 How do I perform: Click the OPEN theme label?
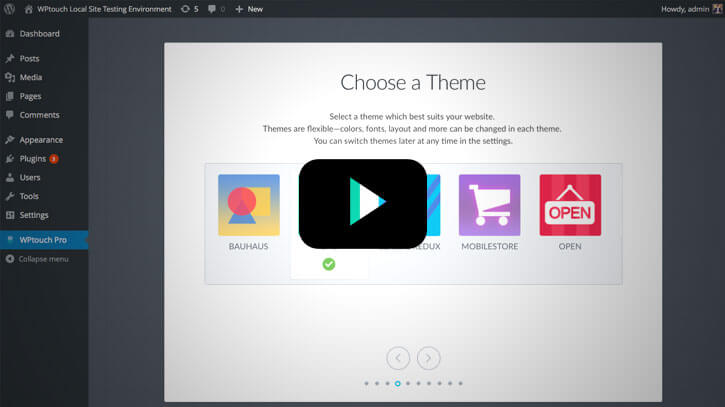570,247
